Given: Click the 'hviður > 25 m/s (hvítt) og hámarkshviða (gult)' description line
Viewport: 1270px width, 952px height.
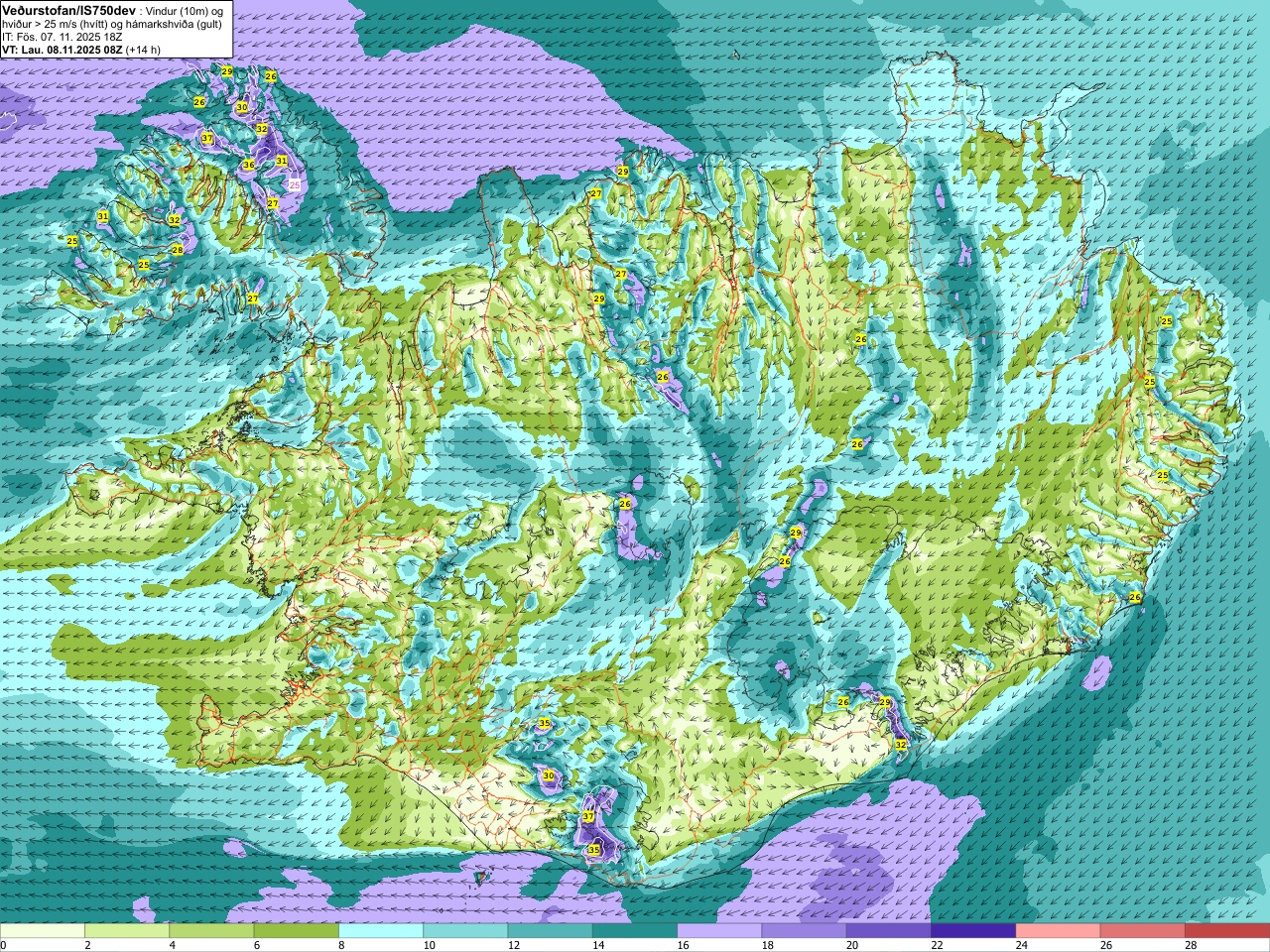Looking at the screenshot, I should click(112, 24).
